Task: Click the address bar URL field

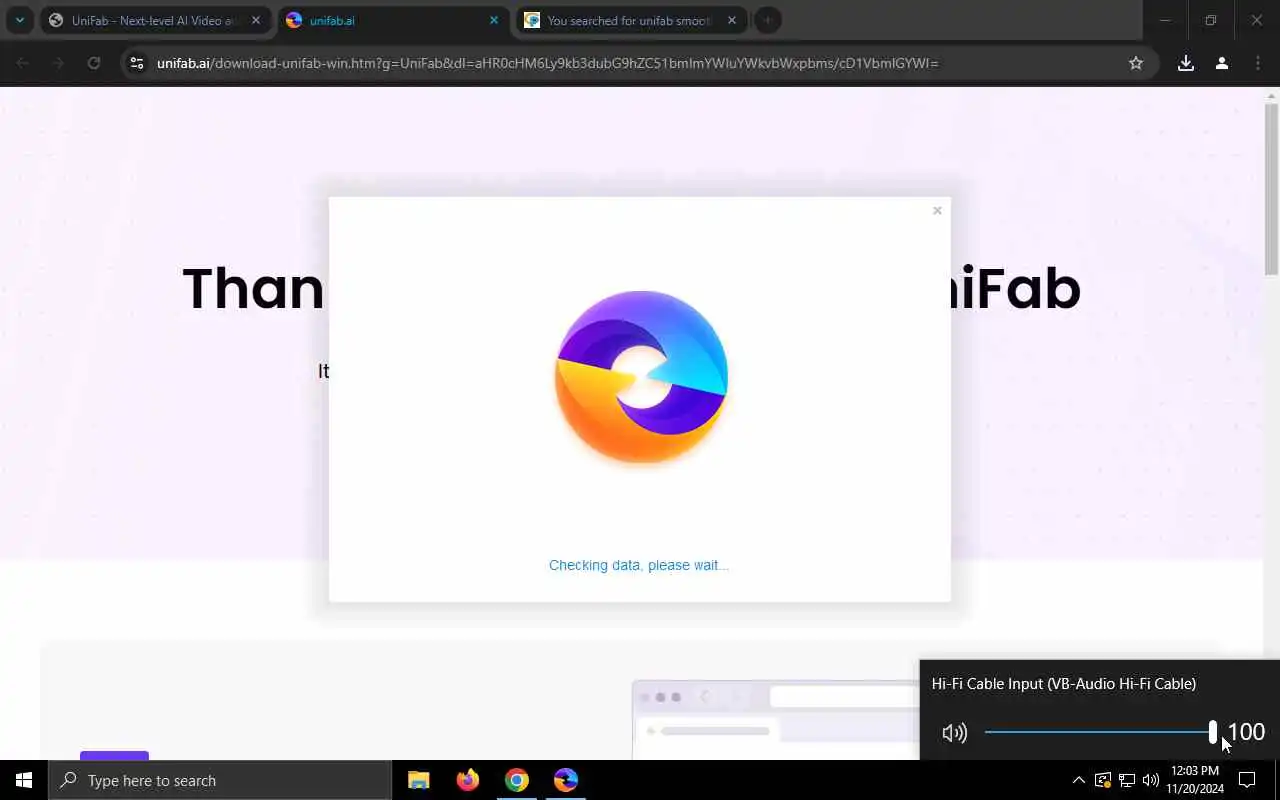Action: point(640,63)
